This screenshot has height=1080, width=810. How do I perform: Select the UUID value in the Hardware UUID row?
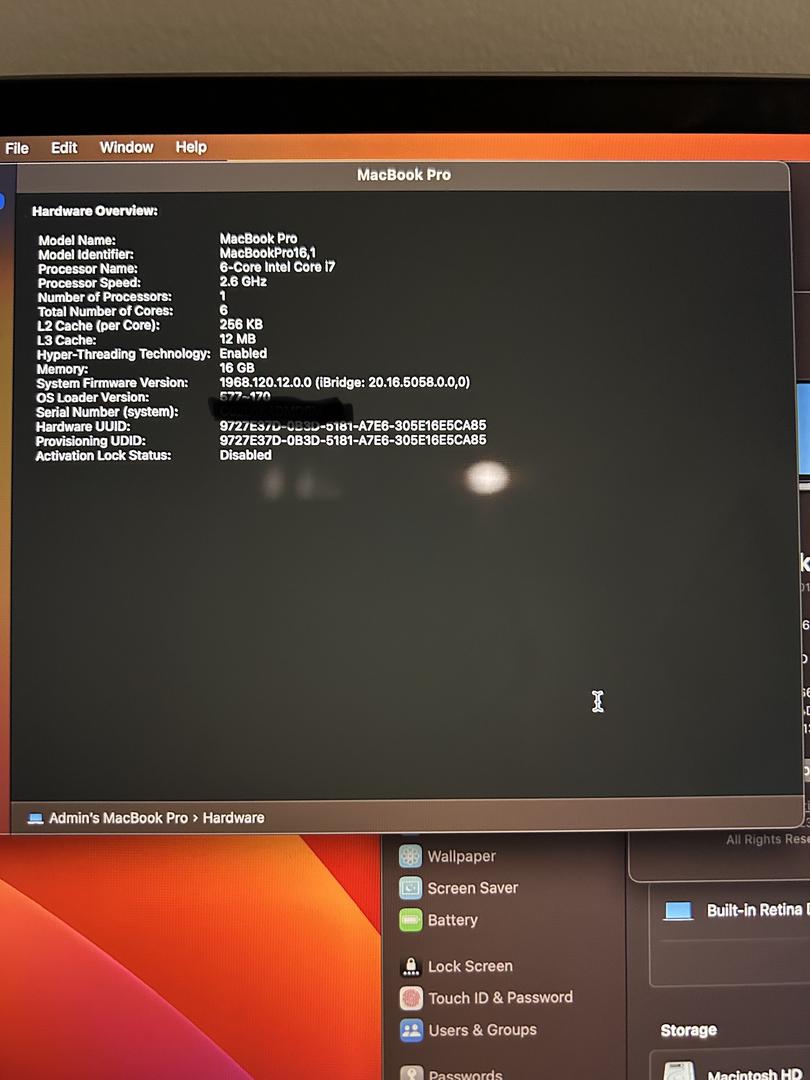(x=353, y=426)
